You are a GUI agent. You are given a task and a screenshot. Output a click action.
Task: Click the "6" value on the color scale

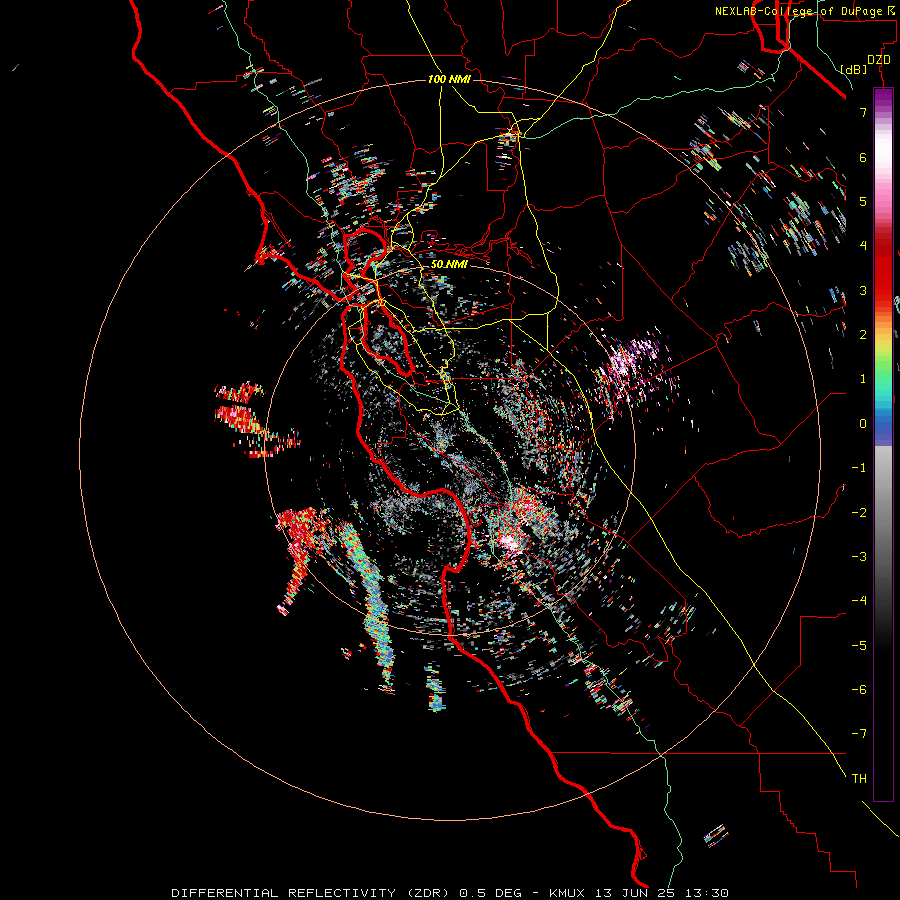[863, 157]
